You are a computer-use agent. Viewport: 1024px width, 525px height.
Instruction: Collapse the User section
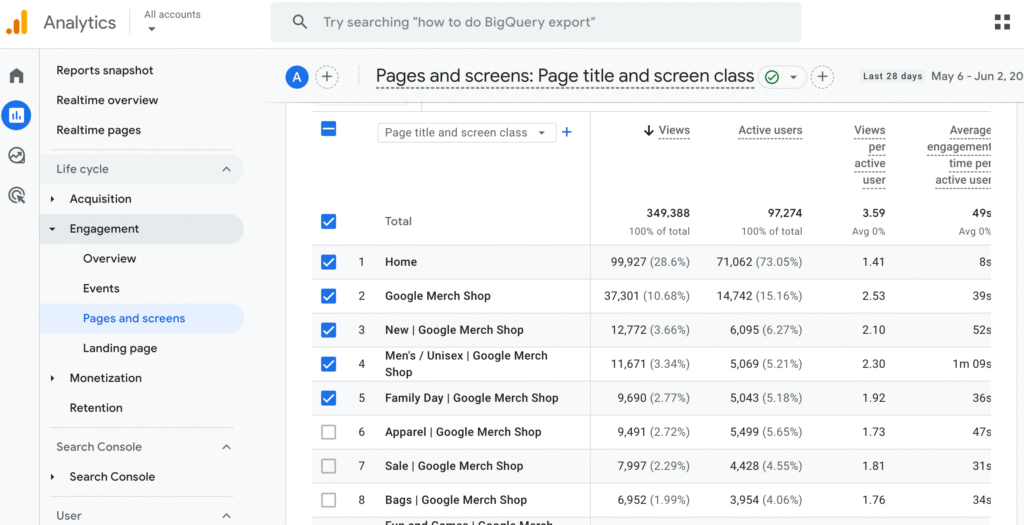point(226,516)
